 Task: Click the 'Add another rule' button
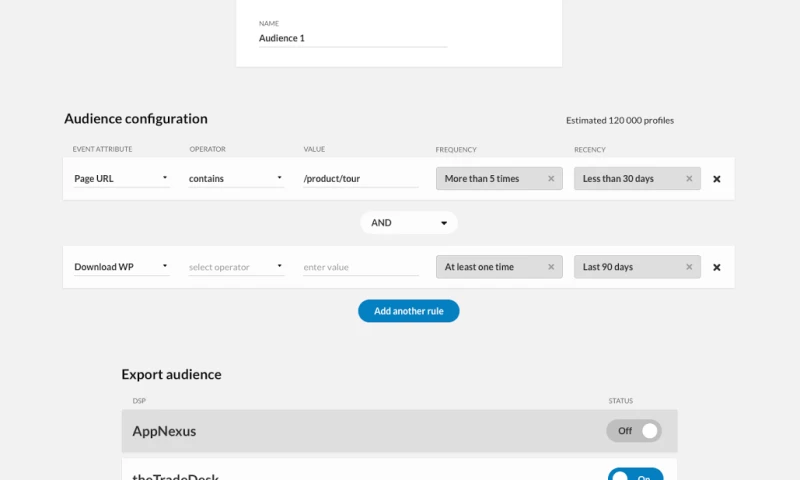click(408, 311)
